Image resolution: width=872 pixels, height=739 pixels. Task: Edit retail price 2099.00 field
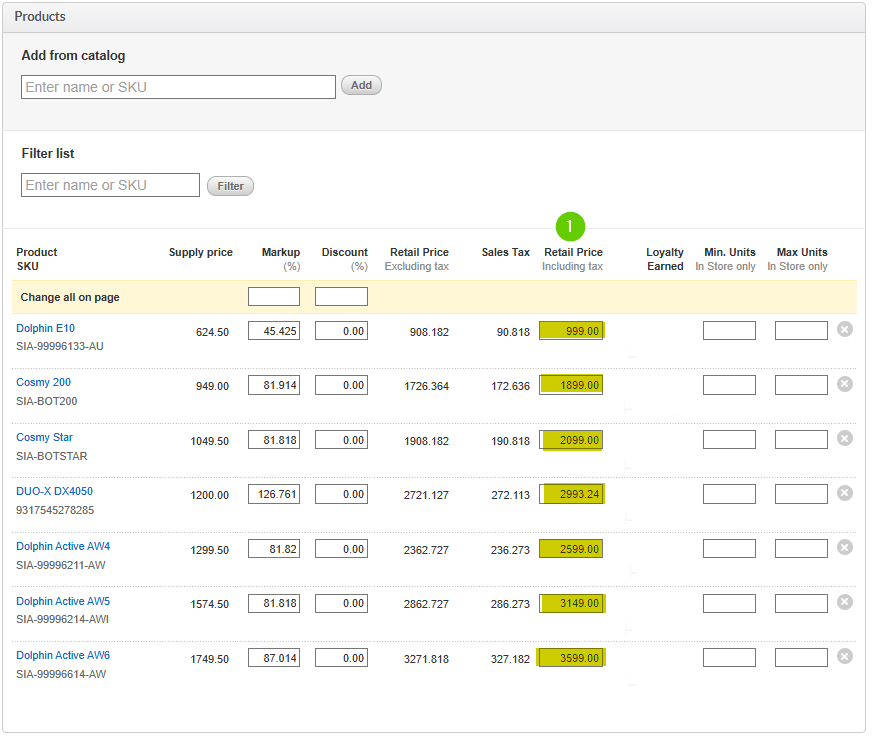point(571,440)
